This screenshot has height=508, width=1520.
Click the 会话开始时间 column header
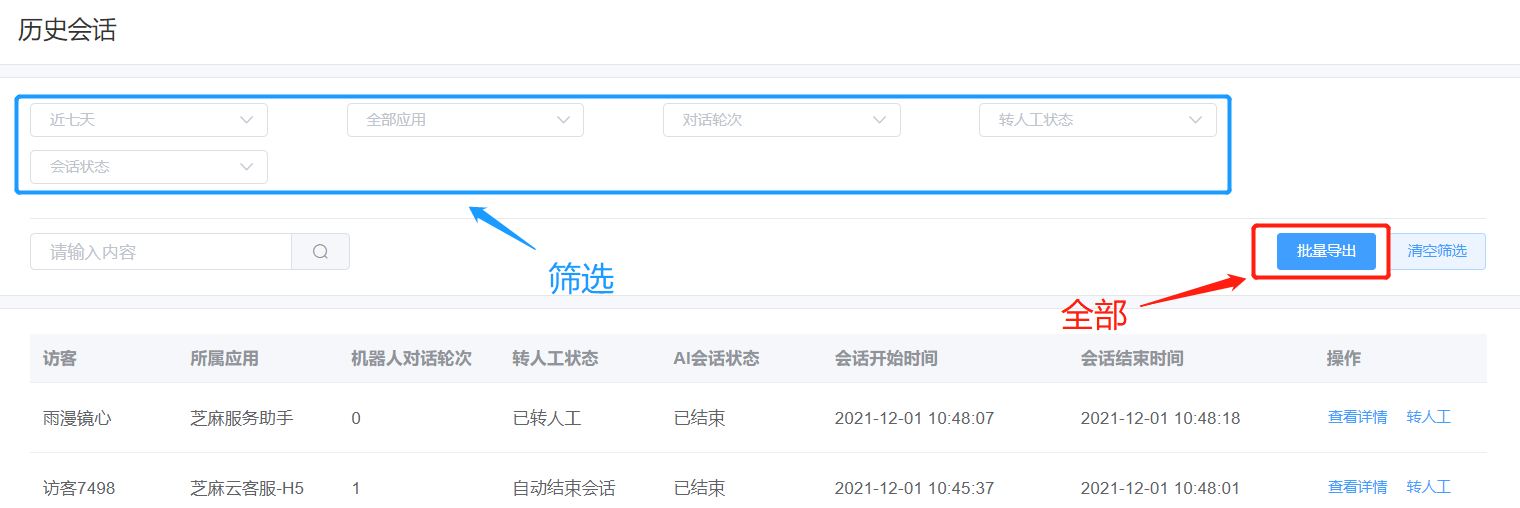(886, 358)
